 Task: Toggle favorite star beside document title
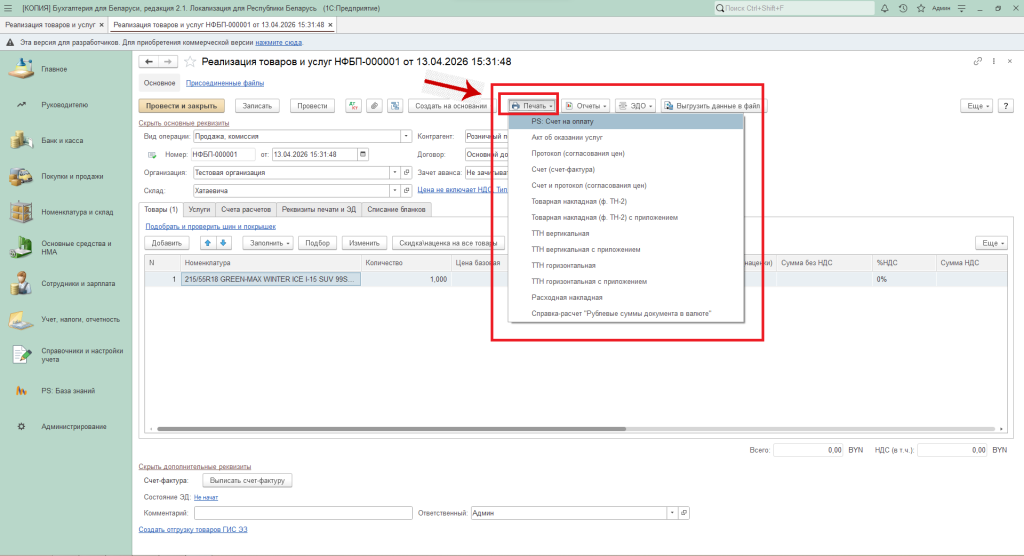190,62
